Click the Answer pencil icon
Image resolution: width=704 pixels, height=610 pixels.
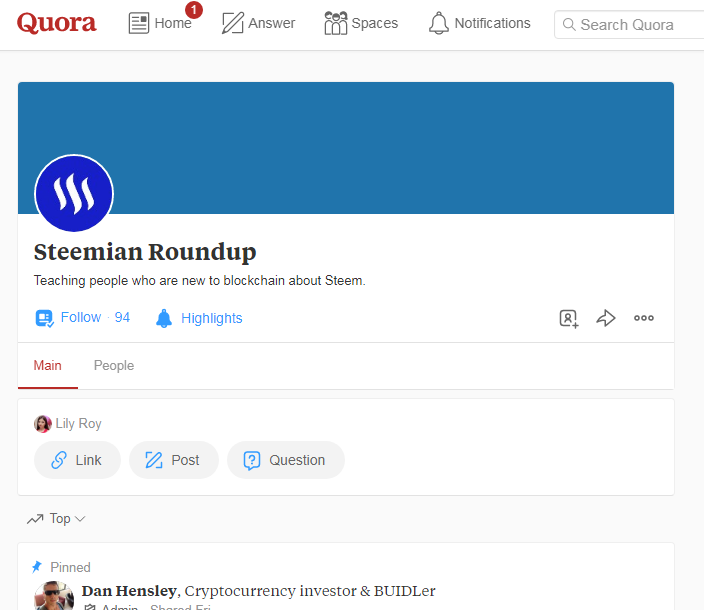(x=233, y=23)
